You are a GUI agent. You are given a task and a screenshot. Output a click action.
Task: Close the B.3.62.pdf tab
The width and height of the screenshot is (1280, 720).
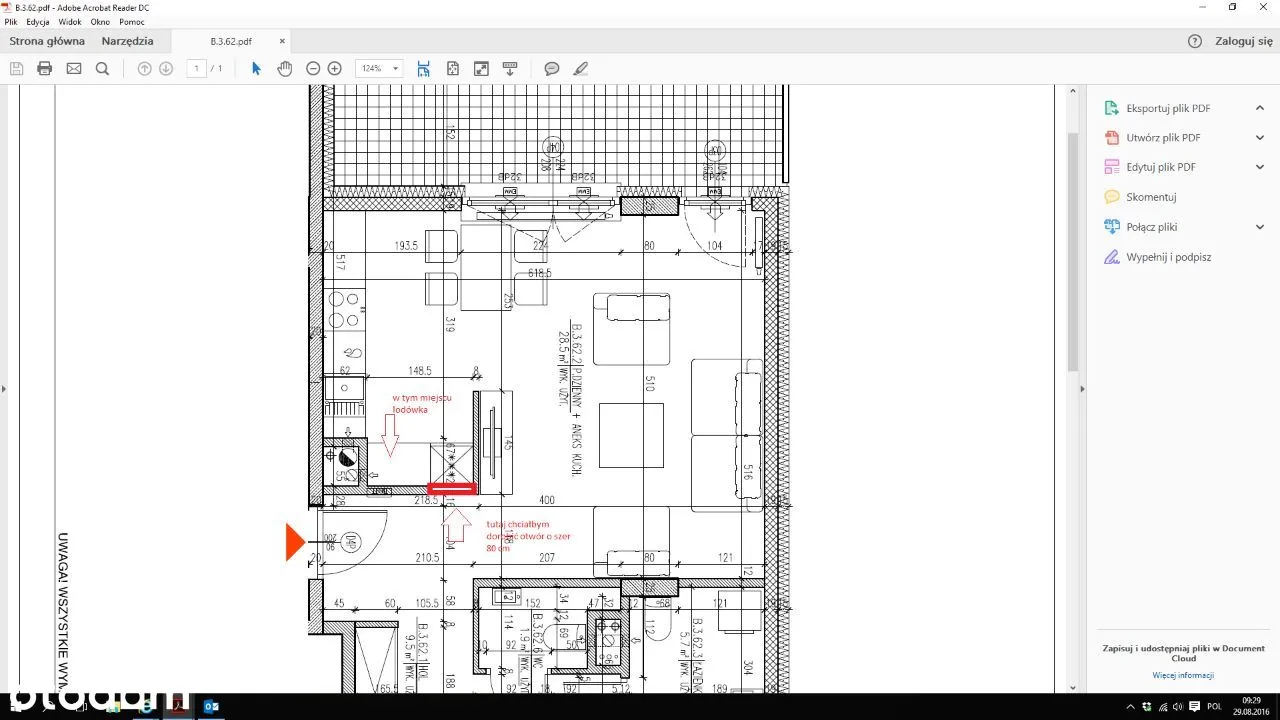[x=282, y=41]
